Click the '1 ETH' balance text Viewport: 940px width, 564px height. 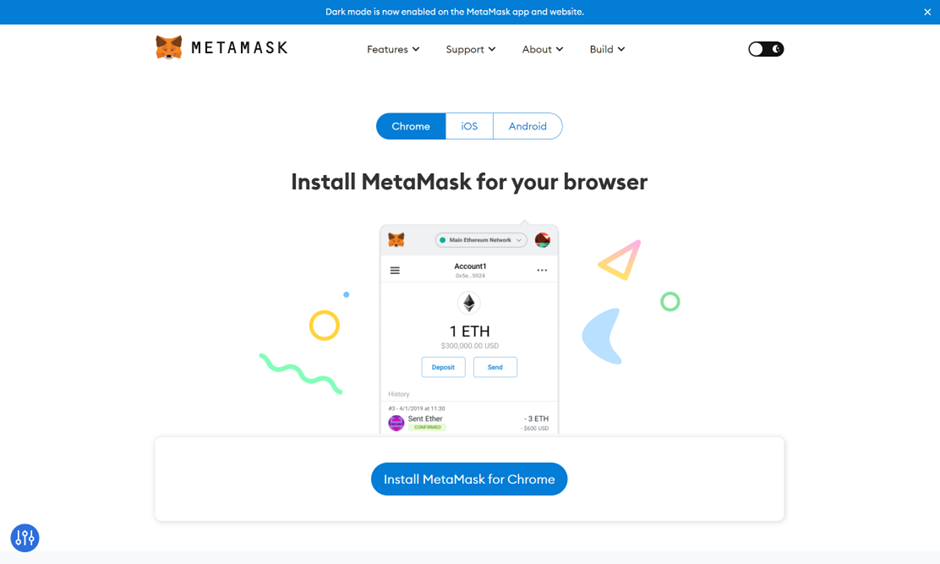coord(469,331)
